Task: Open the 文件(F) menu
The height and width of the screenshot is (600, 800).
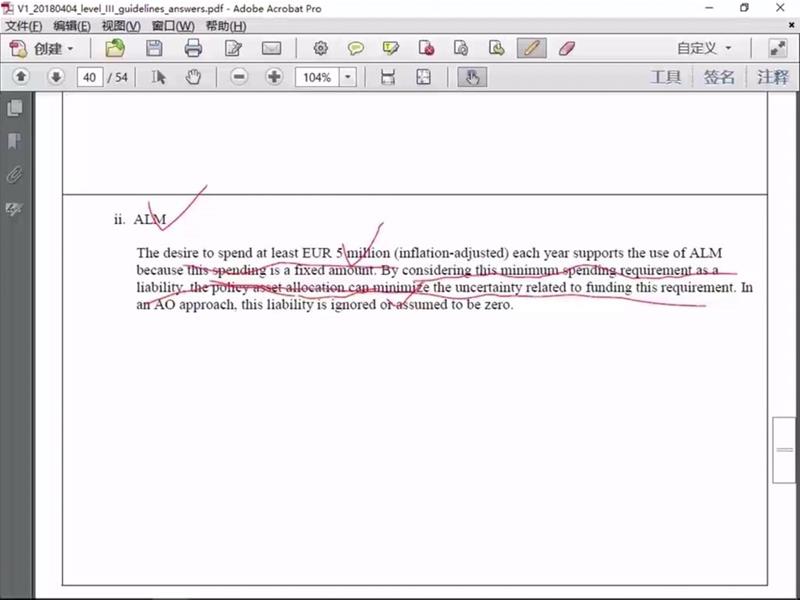Action: [23, 25]
